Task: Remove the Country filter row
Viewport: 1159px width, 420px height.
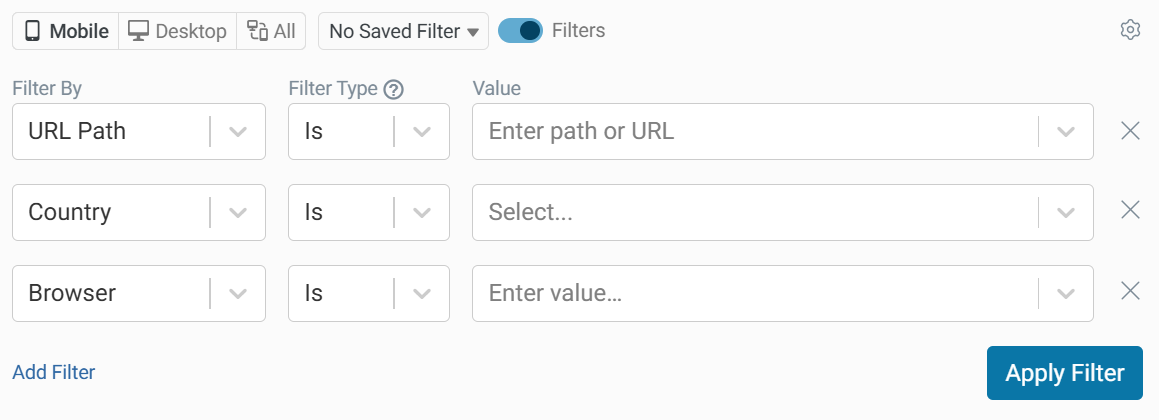Action: click(1130, 211)
